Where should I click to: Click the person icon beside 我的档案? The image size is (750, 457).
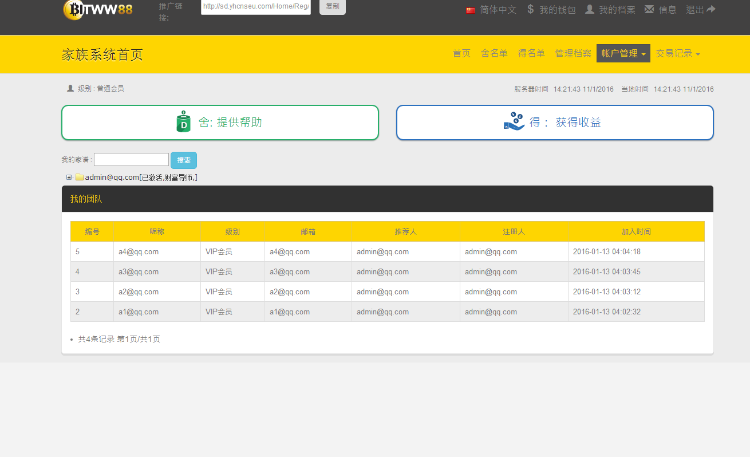coord(589,10)
